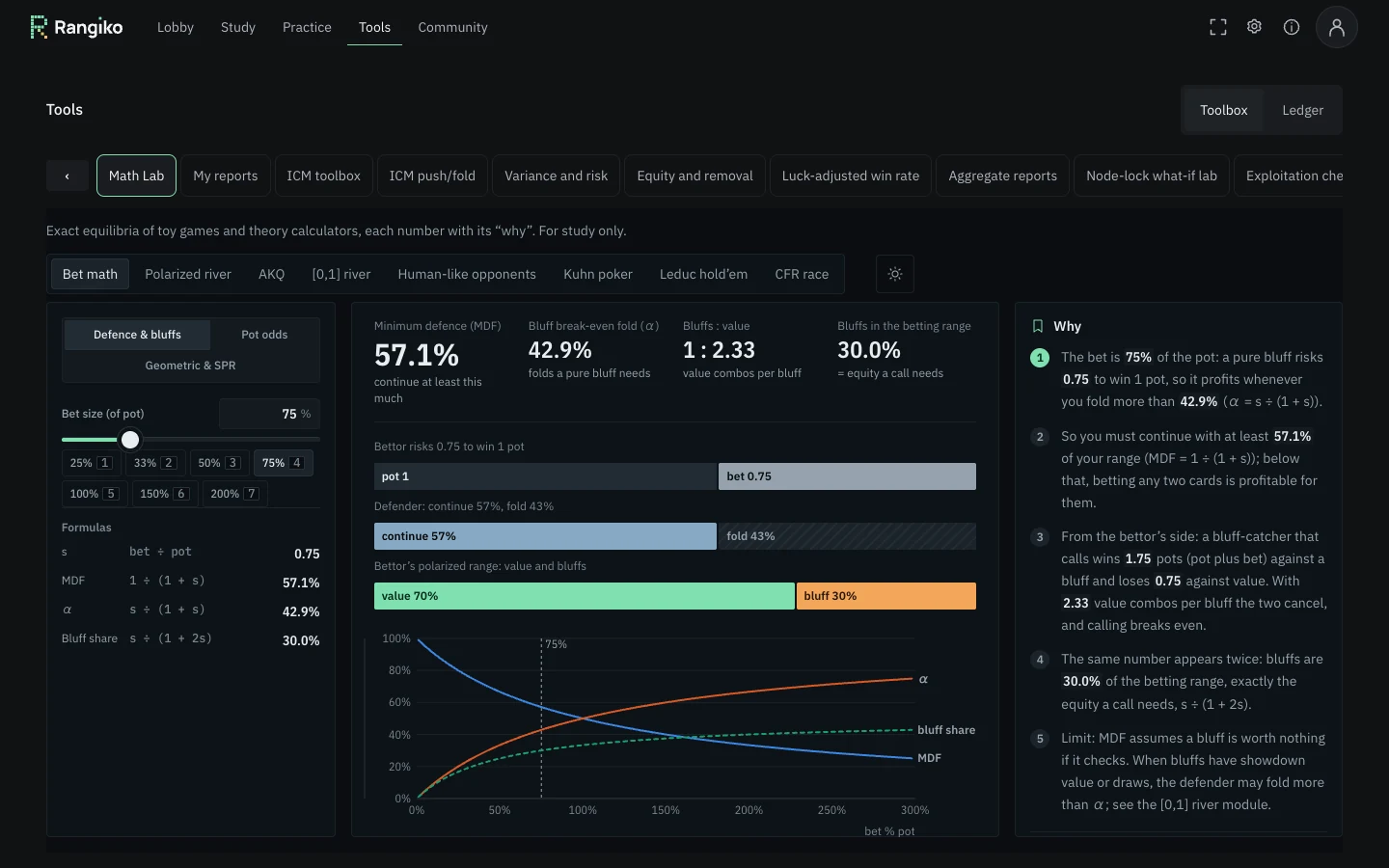Open the info icon in header

(x=1292, y=27)
